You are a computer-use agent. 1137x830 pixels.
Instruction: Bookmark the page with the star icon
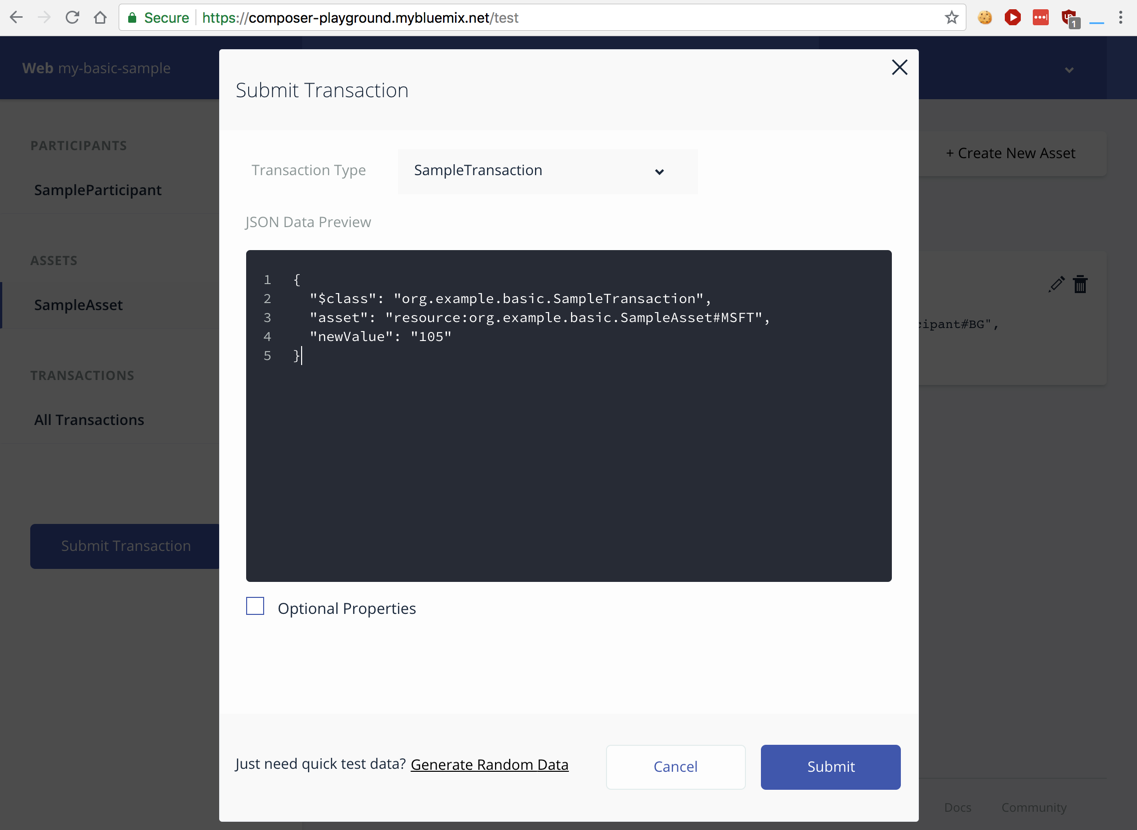click(x=951, y=17)
